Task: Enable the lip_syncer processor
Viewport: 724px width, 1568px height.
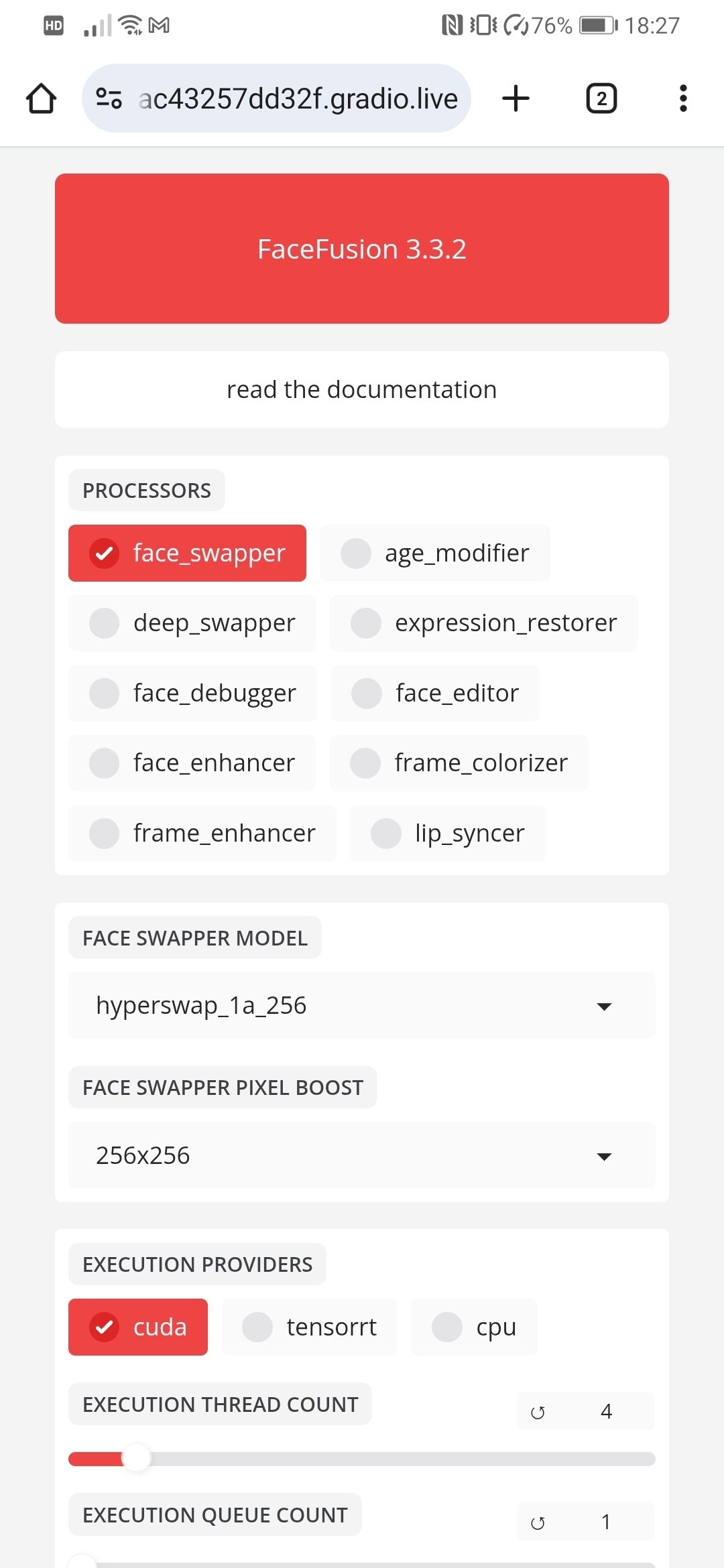Action: (447, 833)
